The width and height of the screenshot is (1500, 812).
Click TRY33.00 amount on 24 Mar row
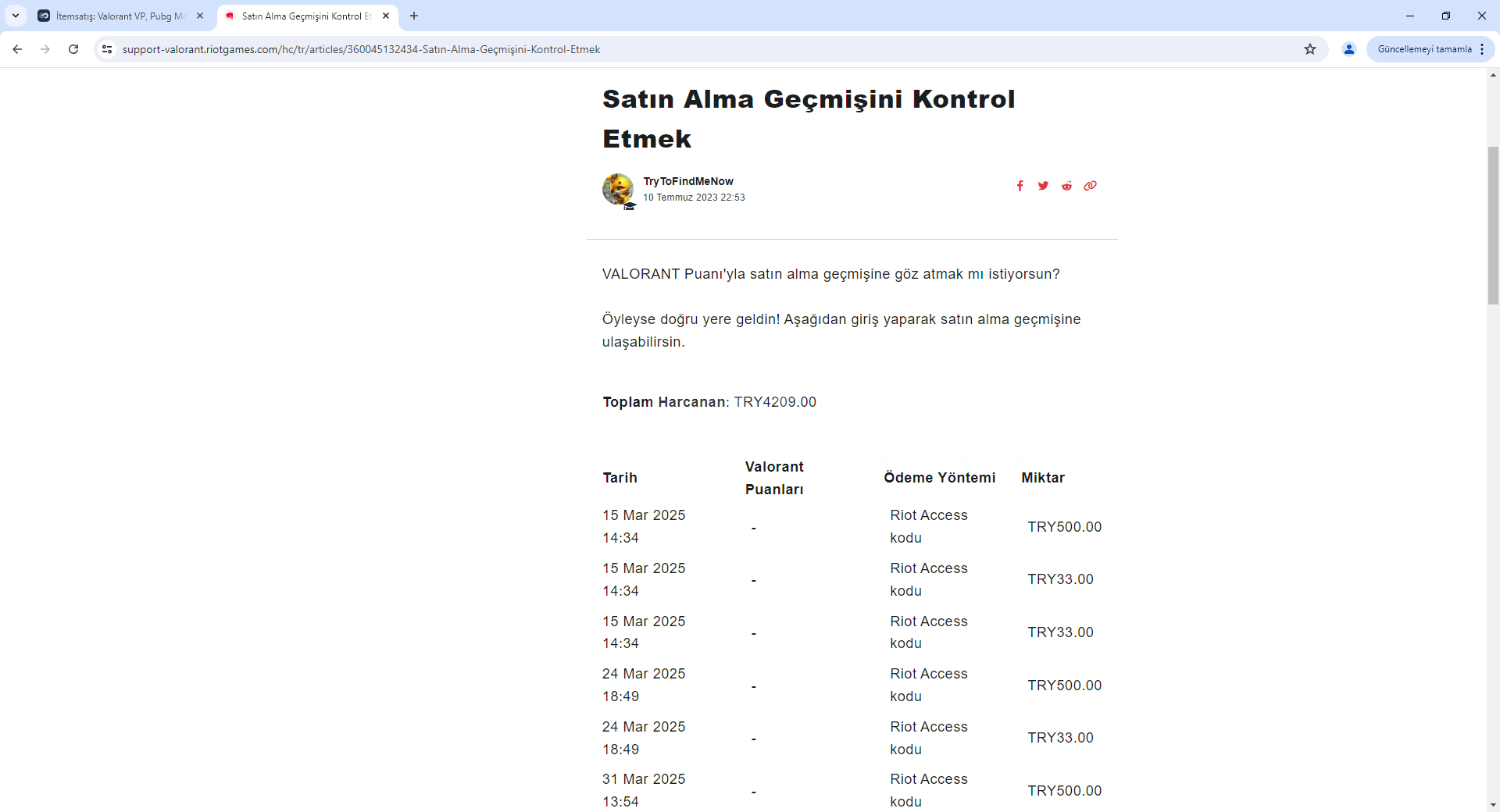click(1060, 738)
